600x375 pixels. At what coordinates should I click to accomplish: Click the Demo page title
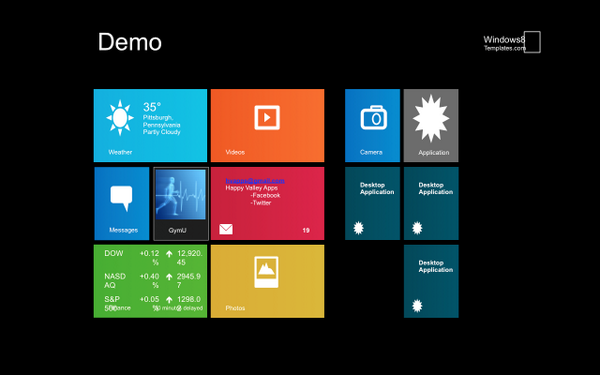pyautogui.click(x=130, y=42)
